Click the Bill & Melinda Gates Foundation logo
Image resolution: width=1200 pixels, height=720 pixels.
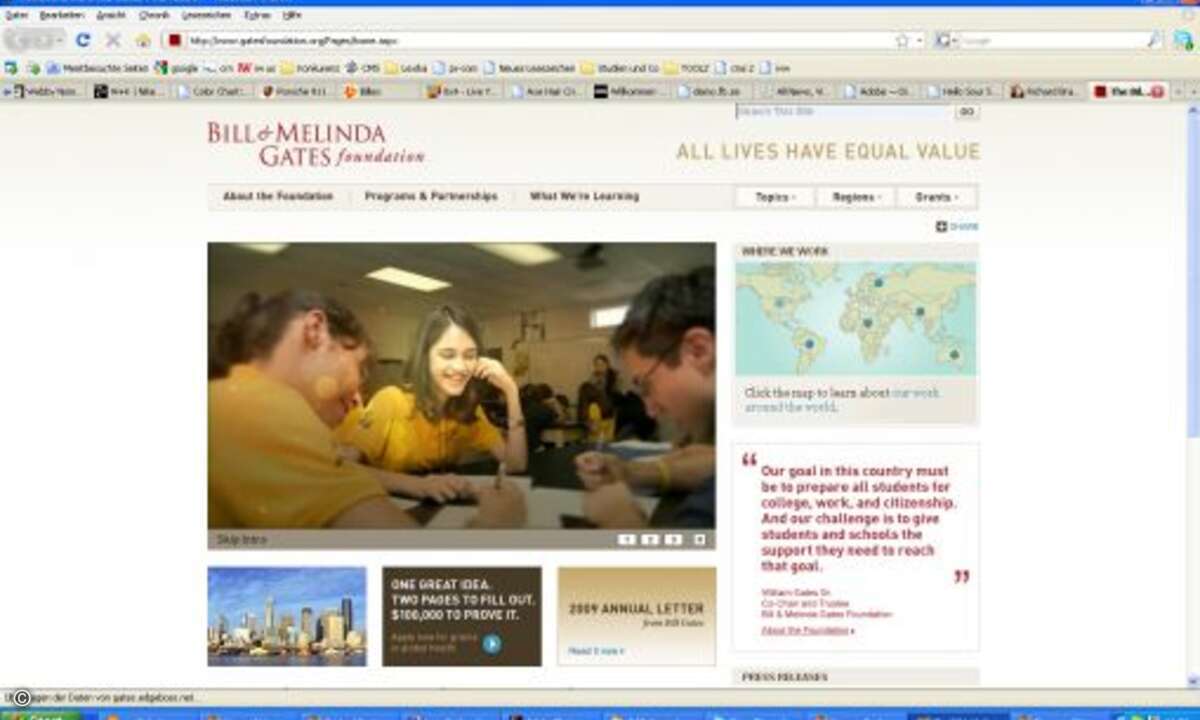[316, 144]
